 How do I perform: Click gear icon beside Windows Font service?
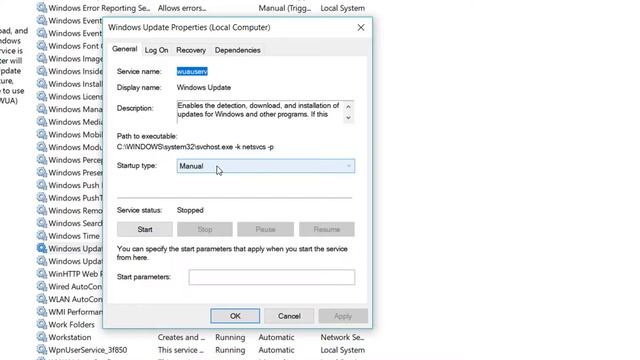[x=42, y=46]
